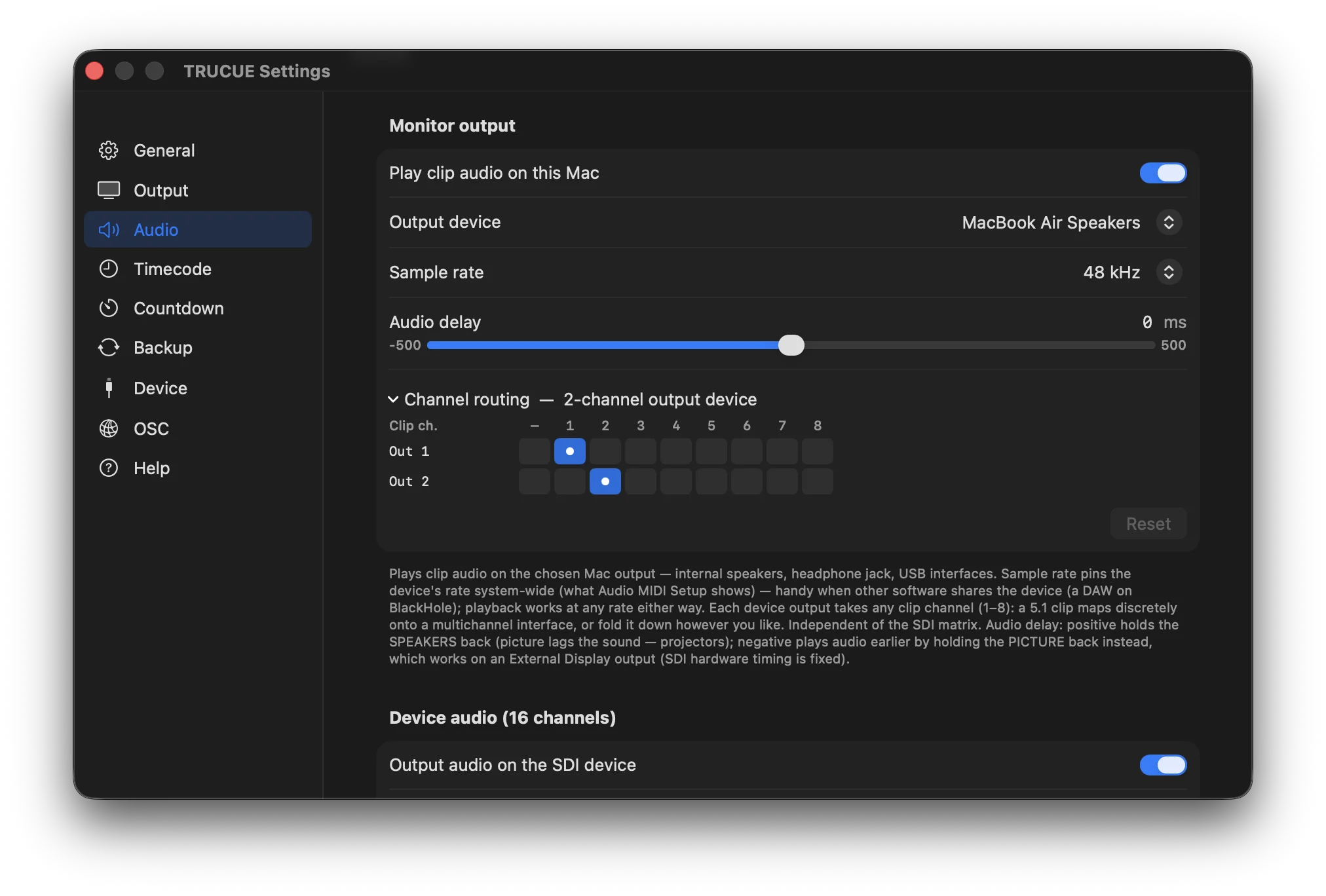Route clip channel 8 to Out 1

(x=818, y=451)
